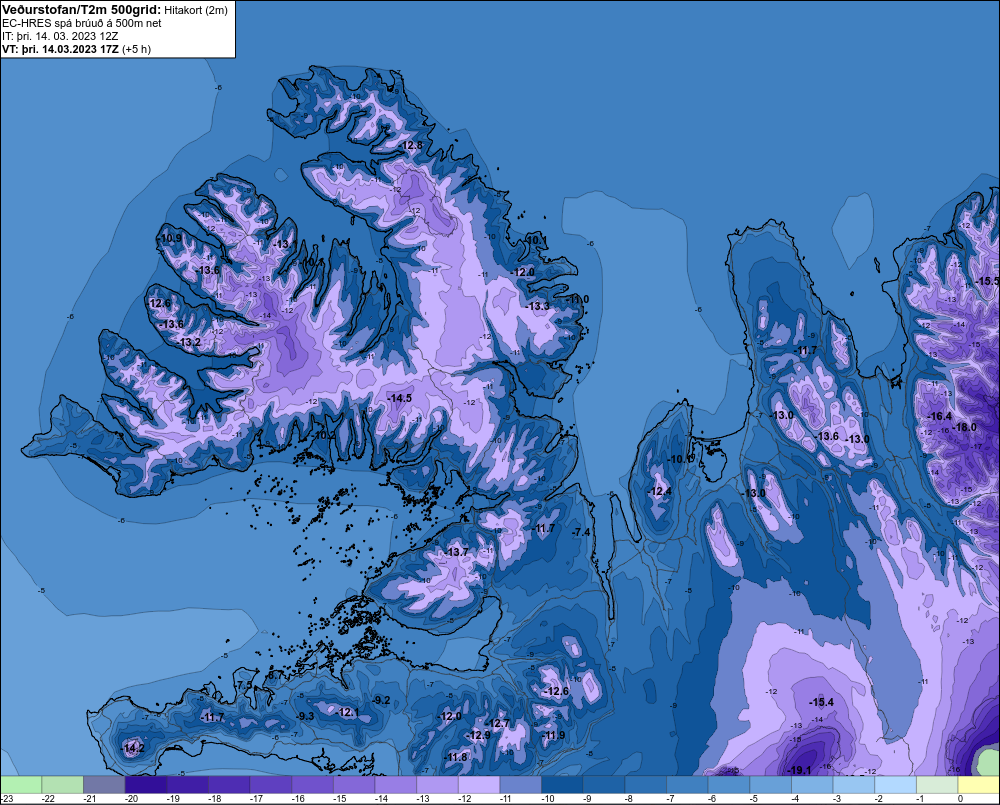Click the -14.2 temperature label
Viewport: 1000px width, 805px height.
click(x=132, y=748)
